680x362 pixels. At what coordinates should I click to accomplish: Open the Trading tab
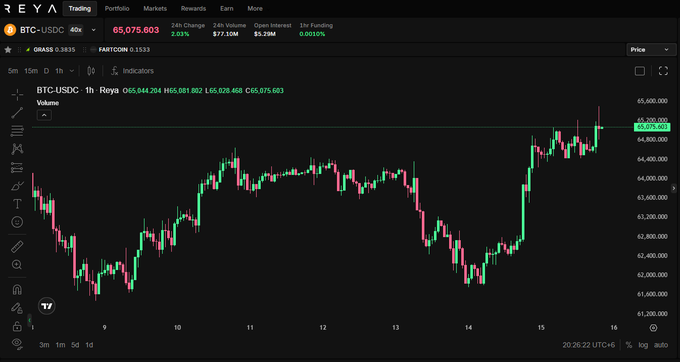[80, 8]
